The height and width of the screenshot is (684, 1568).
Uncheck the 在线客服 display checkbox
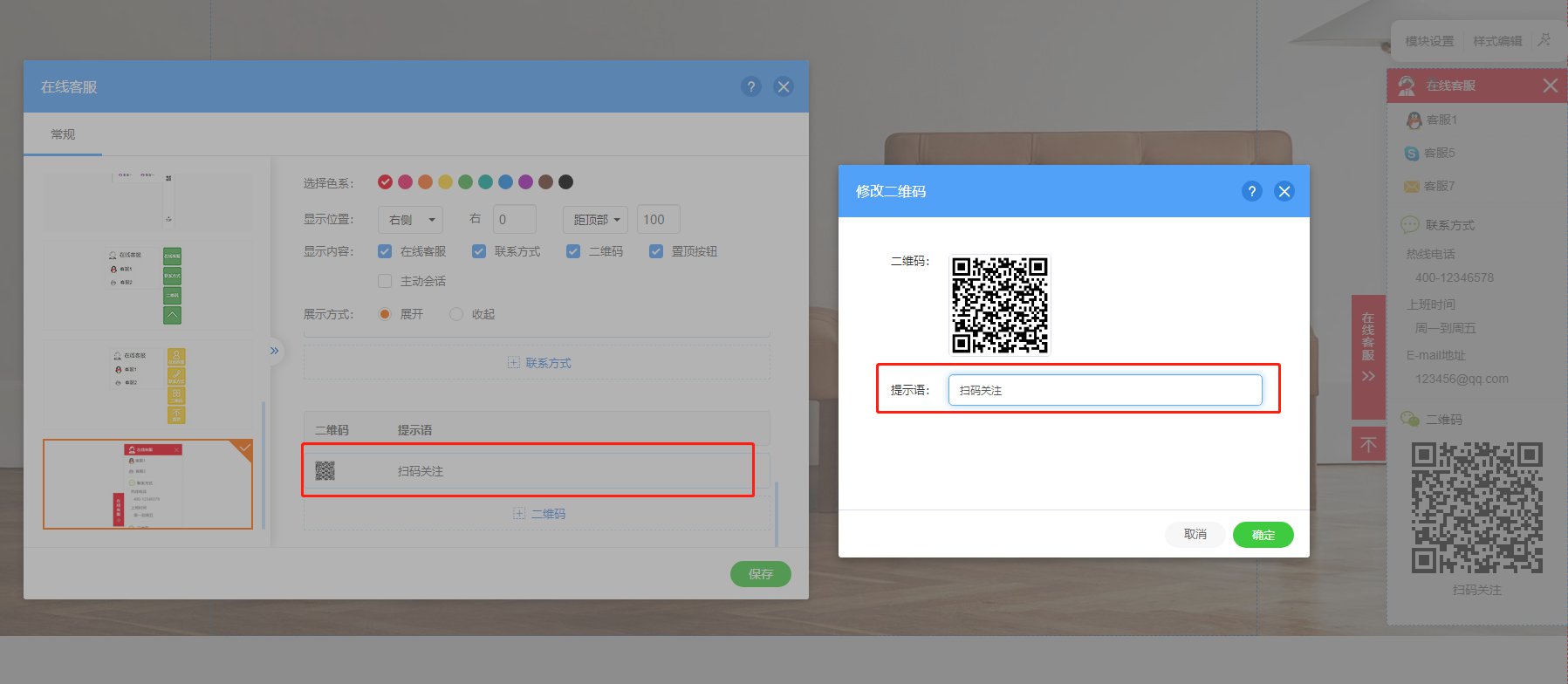385,251
